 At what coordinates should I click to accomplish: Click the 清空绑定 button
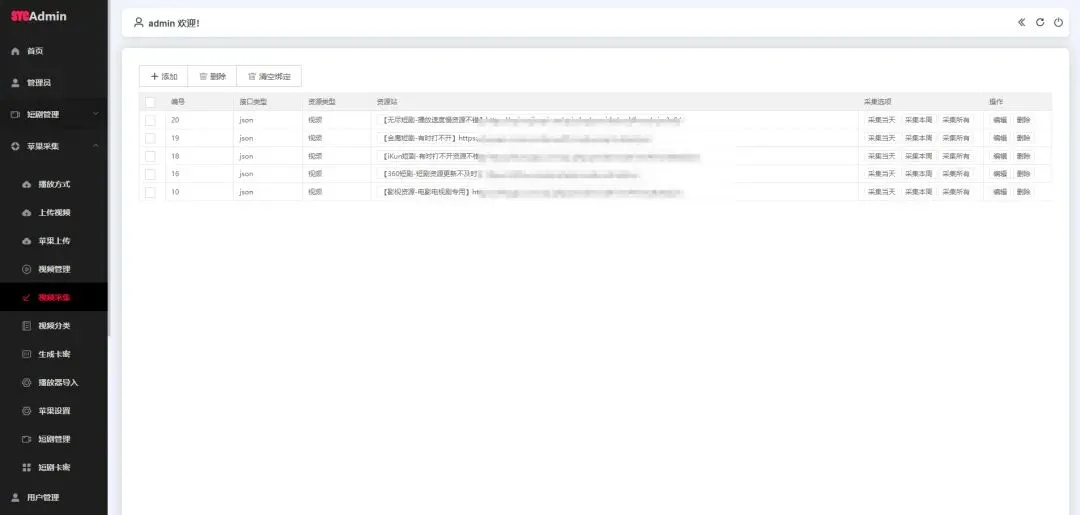(x=269, y=76)
